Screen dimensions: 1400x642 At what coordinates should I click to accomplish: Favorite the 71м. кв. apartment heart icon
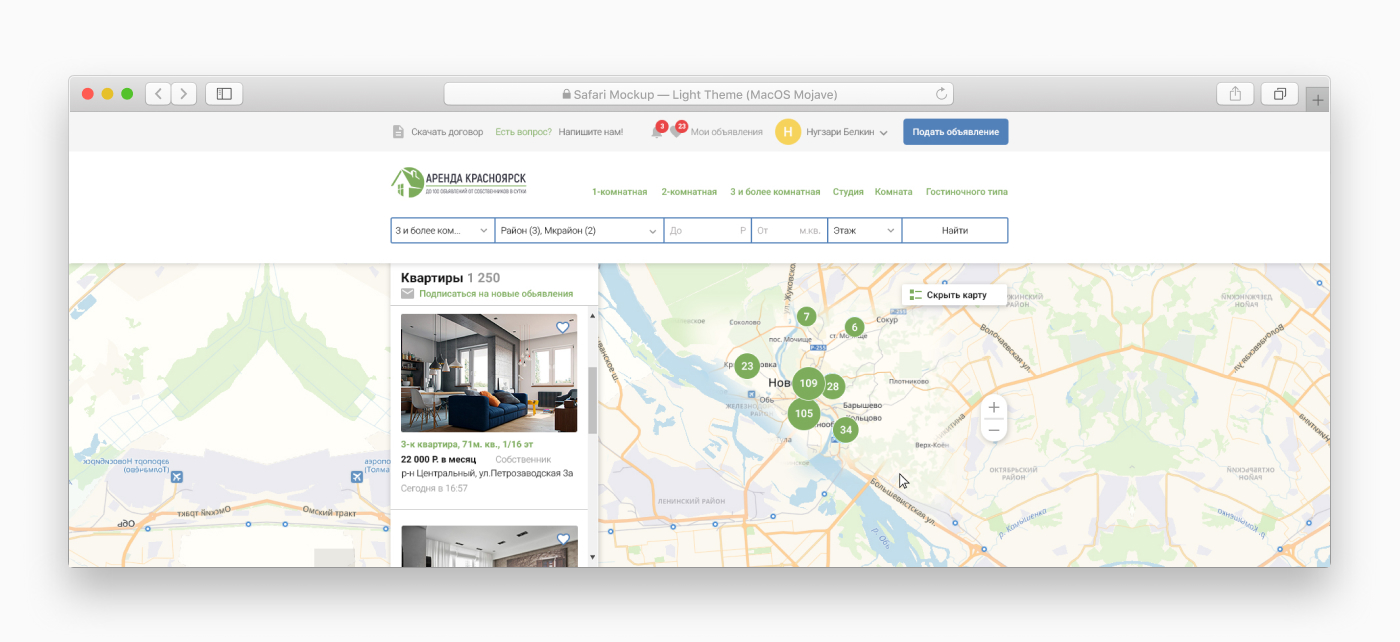pyautogui.click(x=563, y=328)
